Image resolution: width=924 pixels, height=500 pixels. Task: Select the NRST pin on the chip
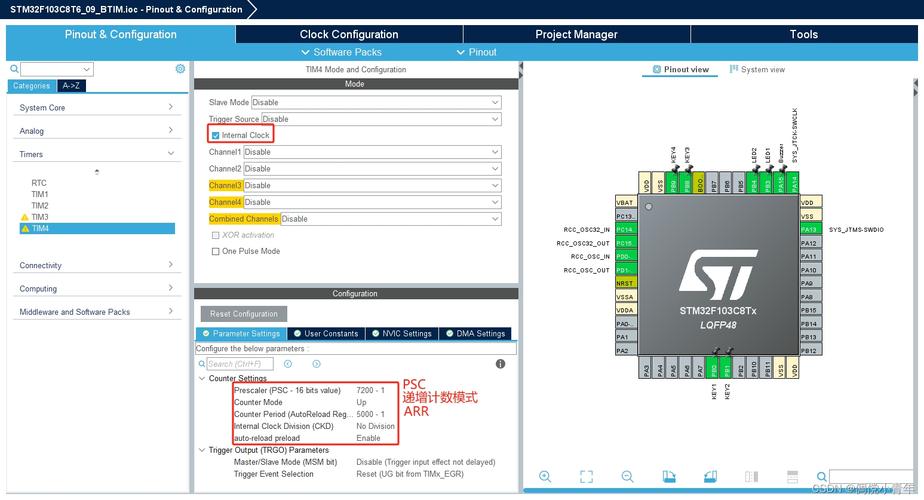click(x=626, y=283)
